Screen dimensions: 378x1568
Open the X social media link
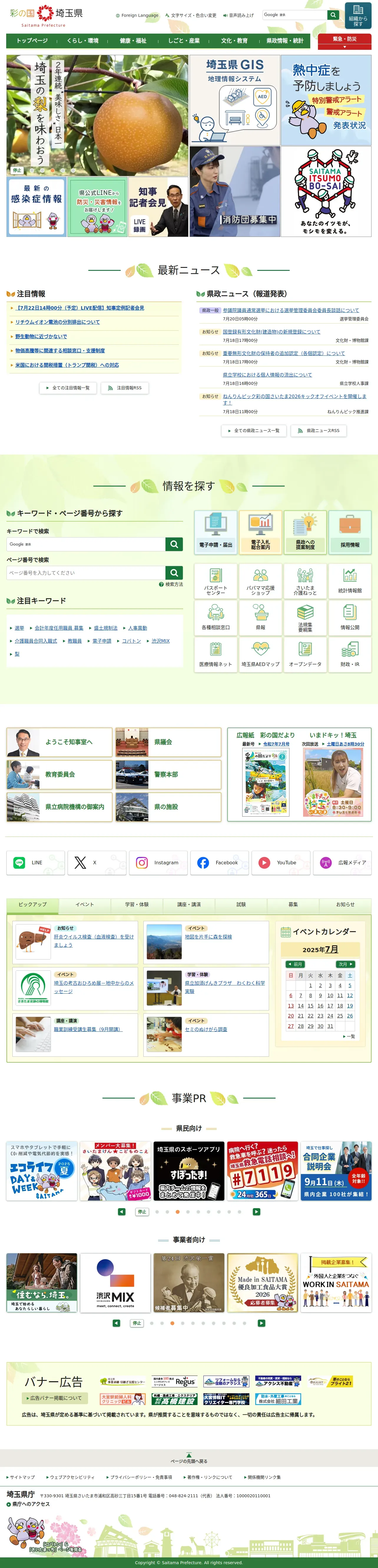[x=97, y=863]
